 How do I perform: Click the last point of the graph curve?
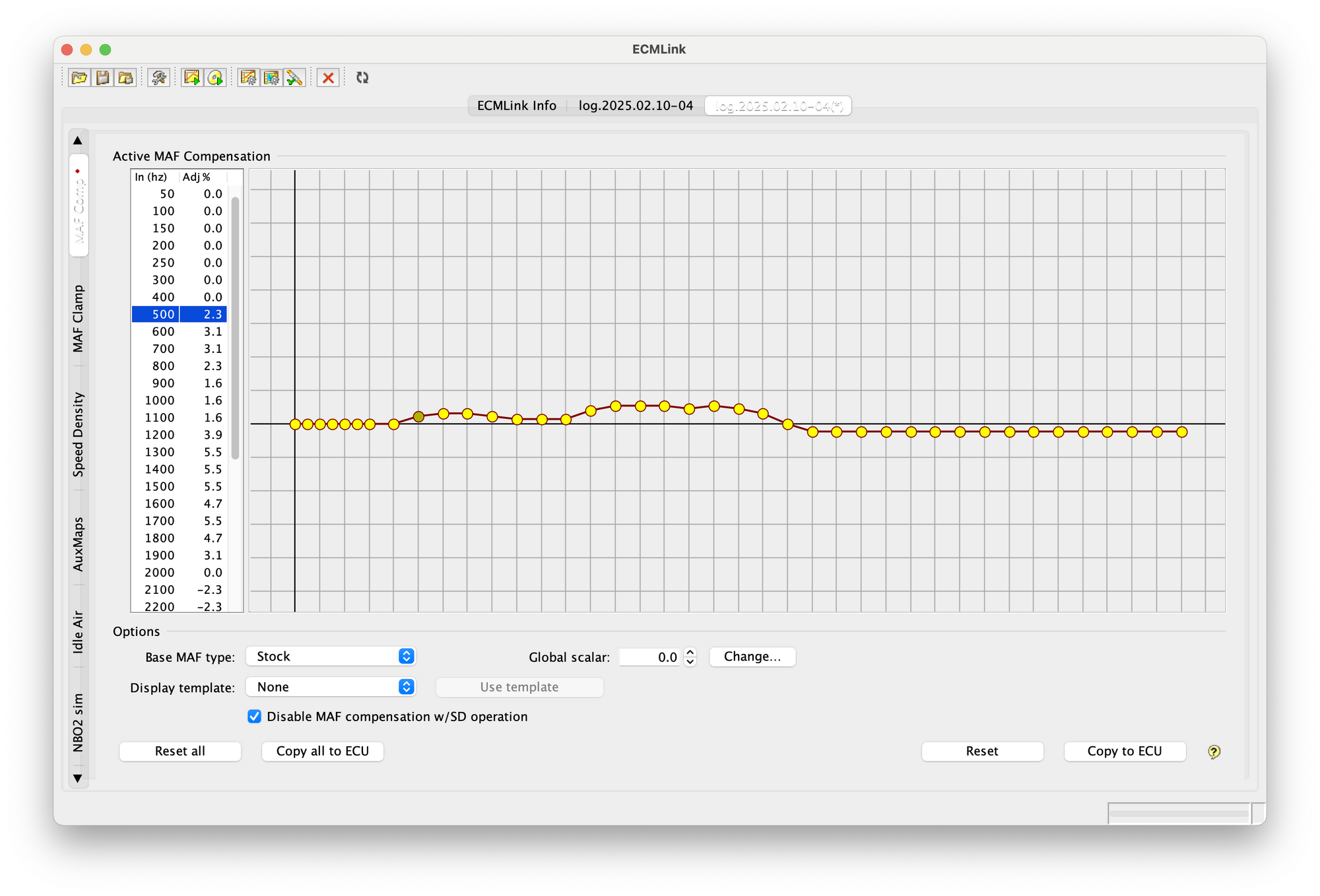click(x=1182, y=432)
